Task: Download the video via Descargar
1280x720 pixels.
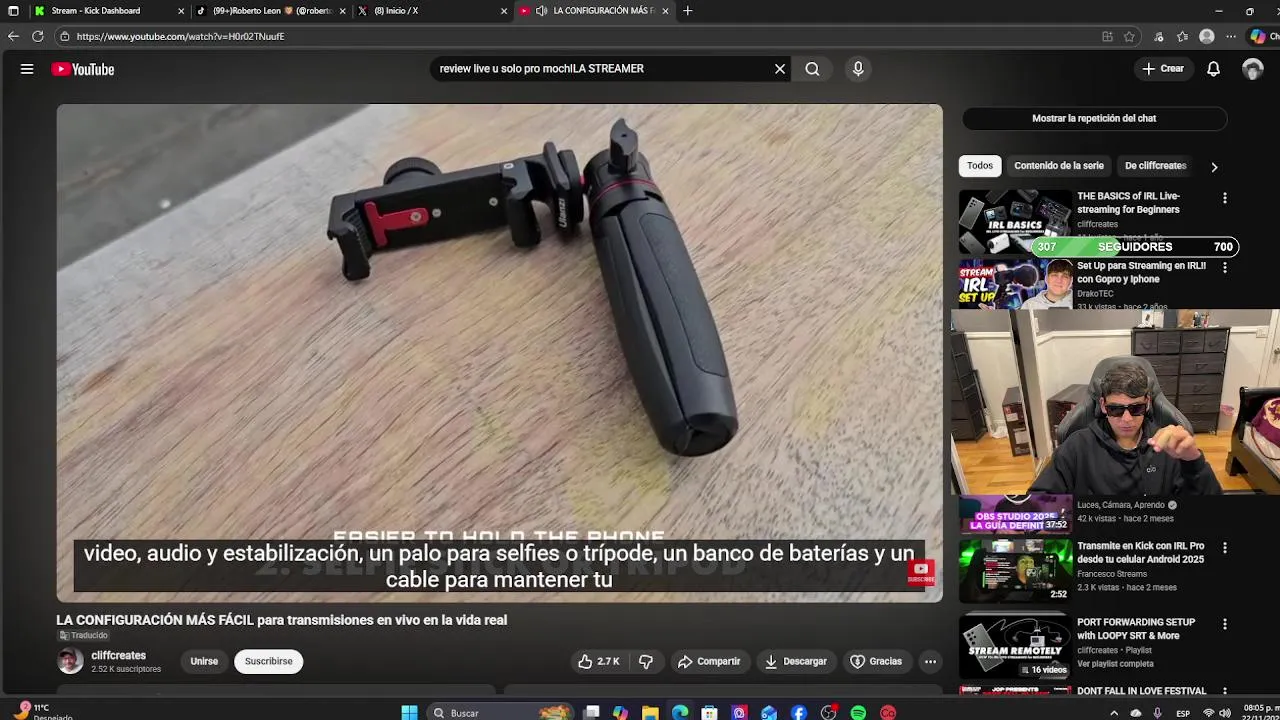Action: click(x=796, y=661)
